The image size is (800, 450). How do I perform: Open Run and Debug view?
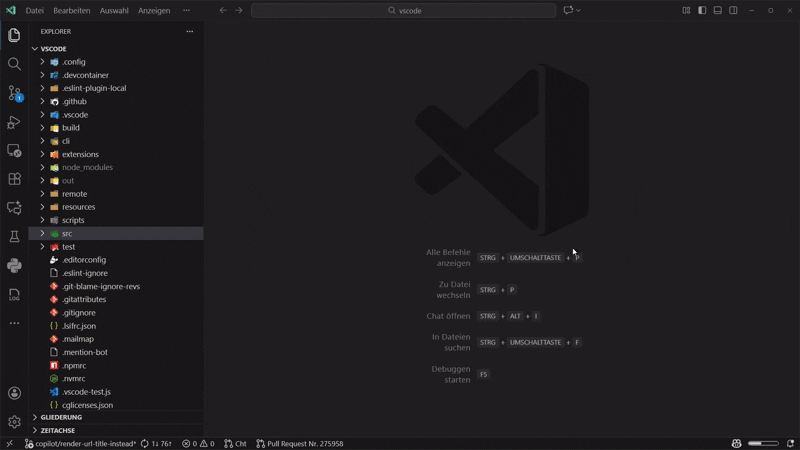14,122
